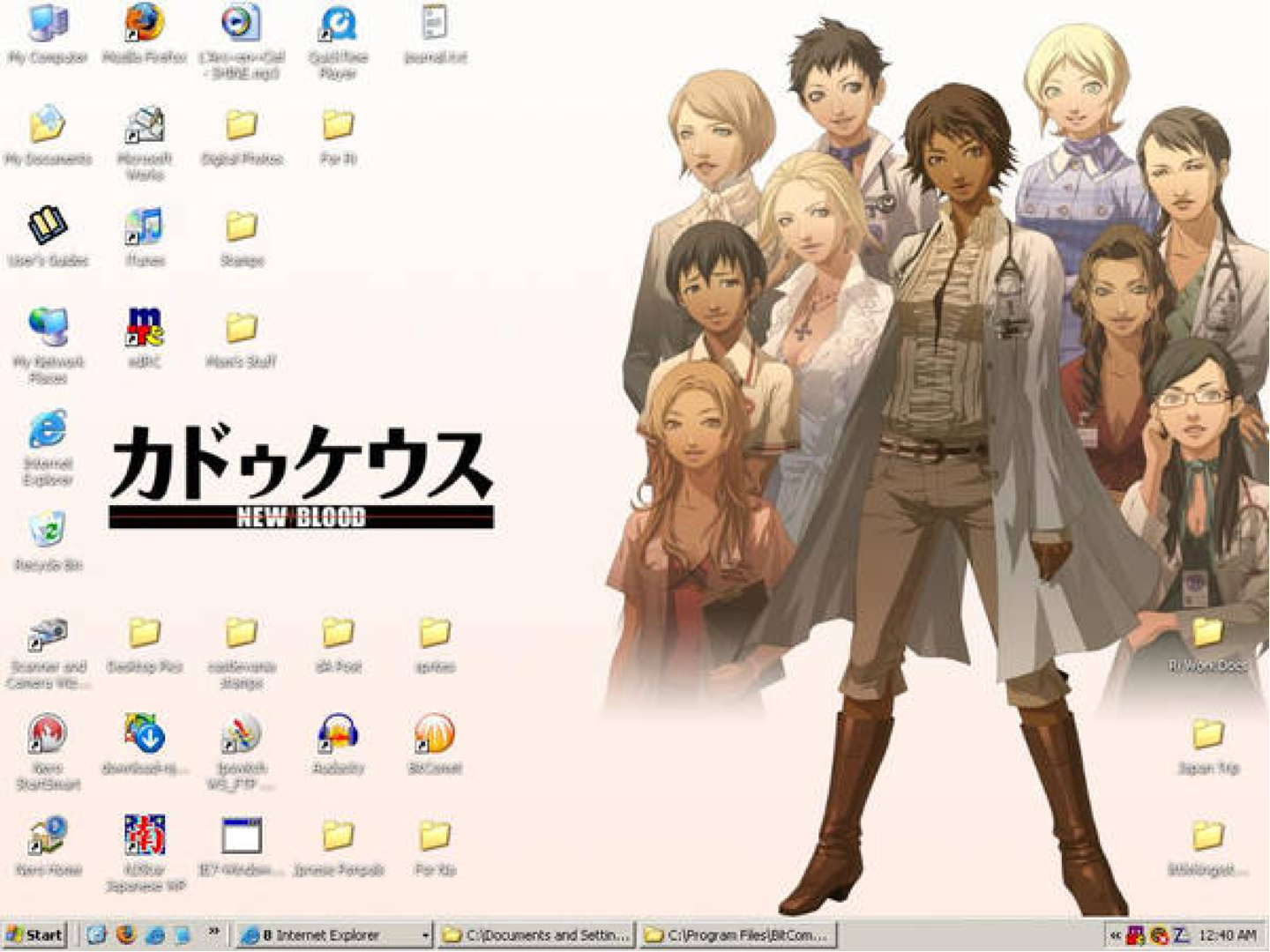The width and height of the screenshot is (1270, 952).
Task: Open the Internet Explorer desktop icon
Action: point(48,430)
